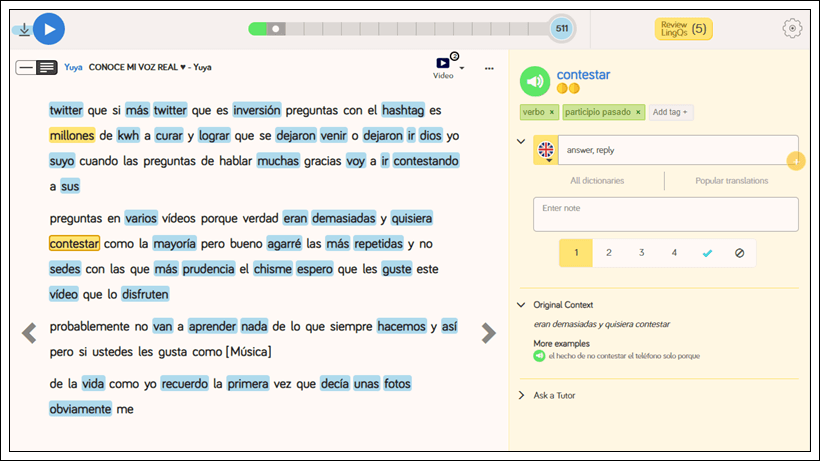
Task: Open the settings gear icon
Action: (792, 28)
